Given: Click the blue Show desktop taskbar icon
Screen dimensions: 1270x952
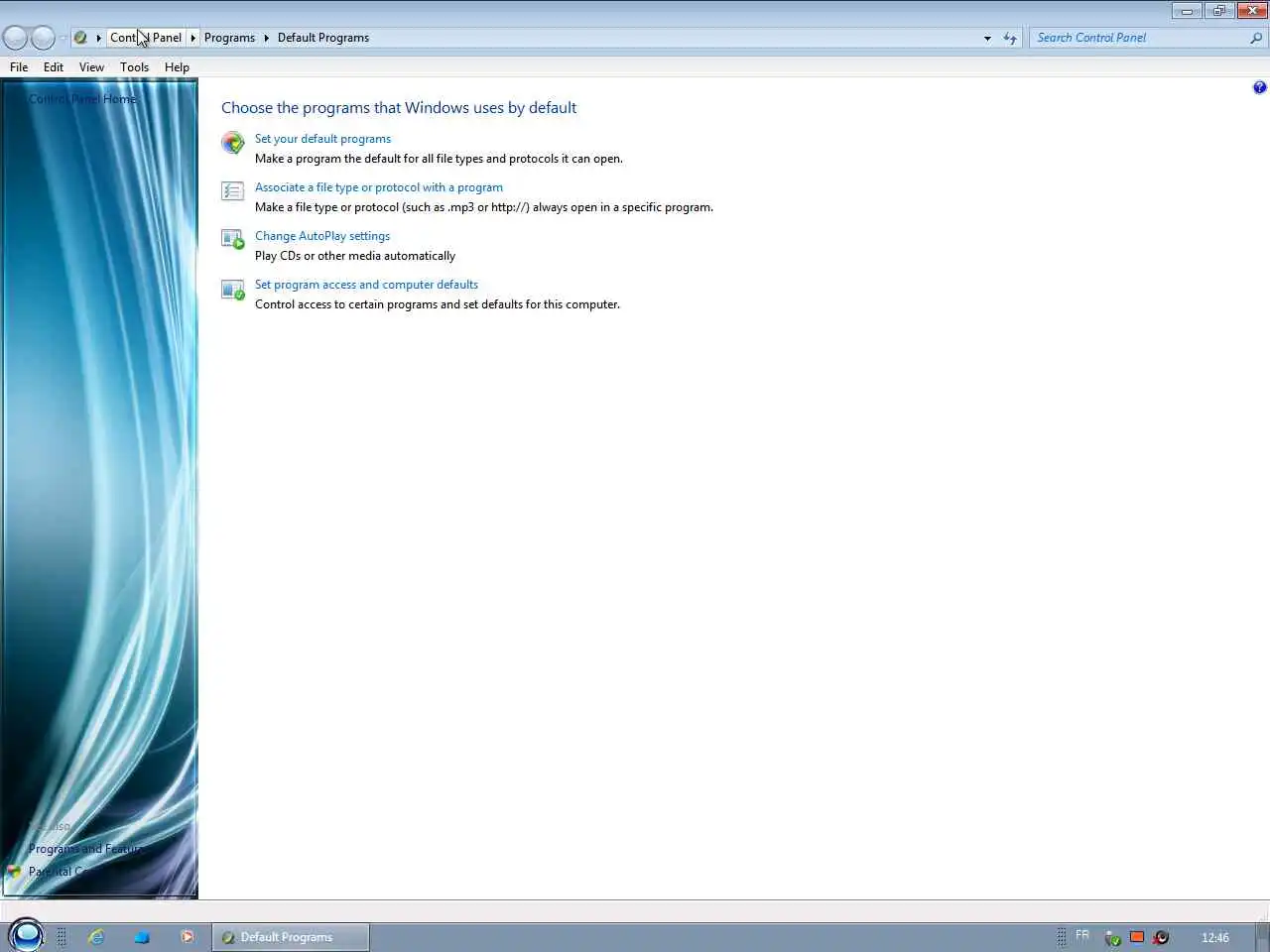Looking at the screenshot, I should click(142, 936).
